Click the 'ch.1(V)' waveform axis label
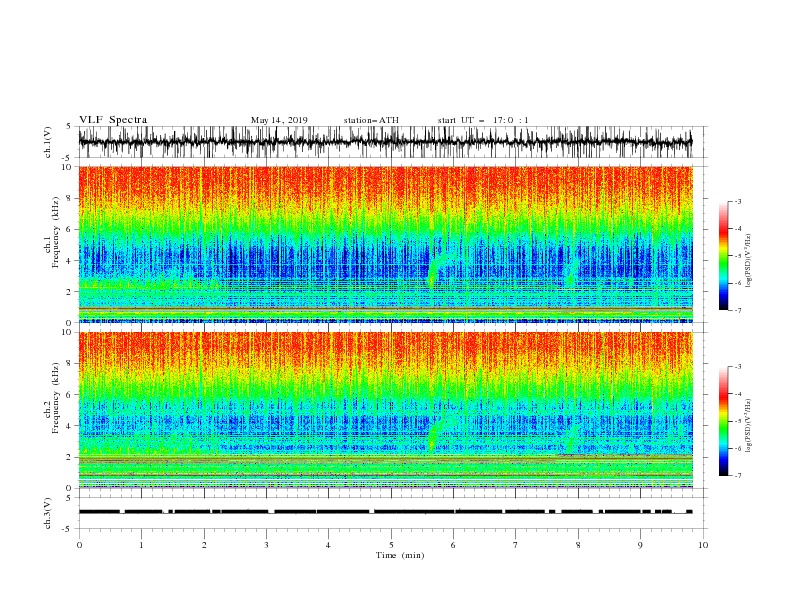The width and height of the screenshot is (792, 612). [48, 141]
